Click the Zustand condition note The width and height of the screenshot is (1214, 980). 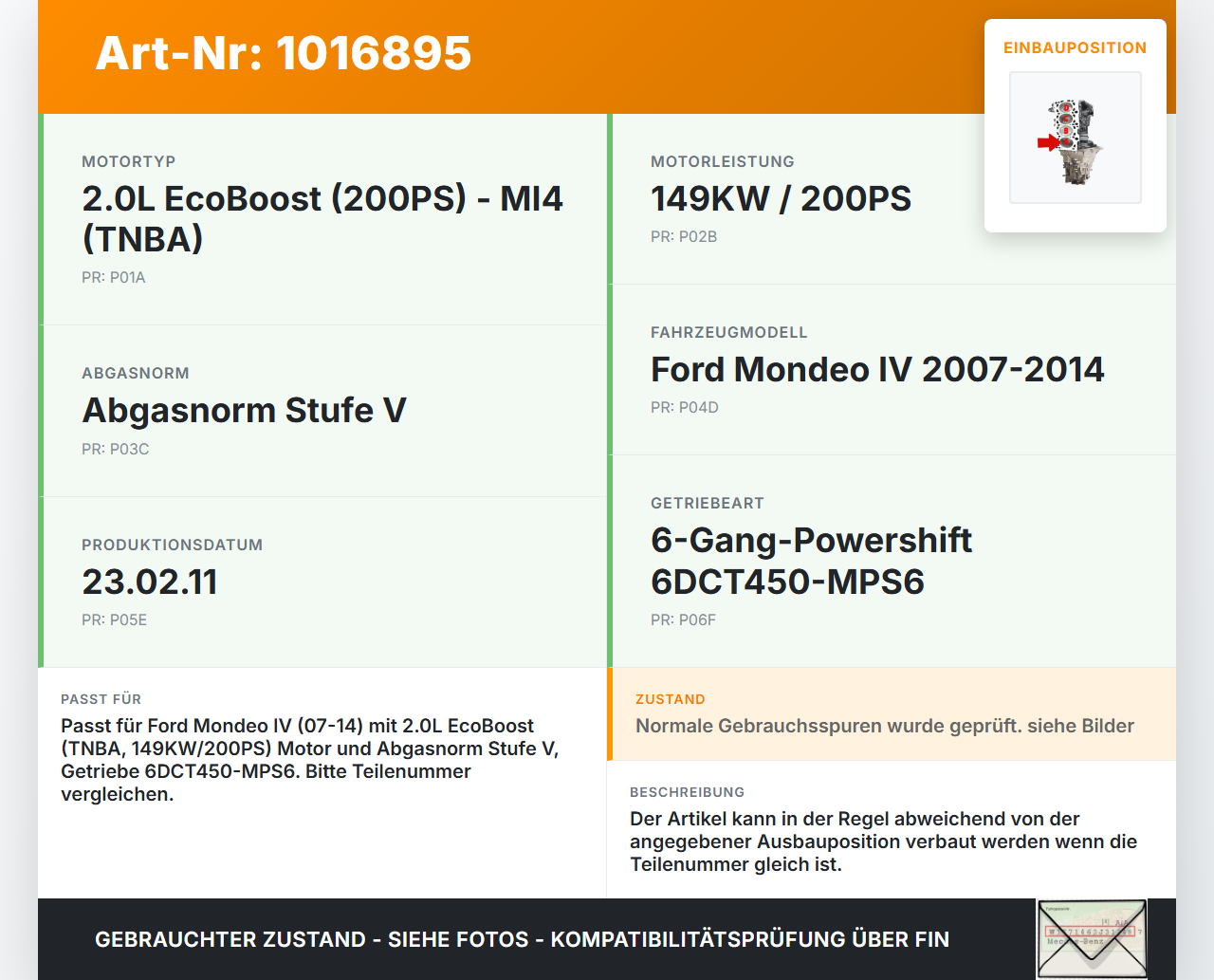pyautogui.click(x=885, y=726)
